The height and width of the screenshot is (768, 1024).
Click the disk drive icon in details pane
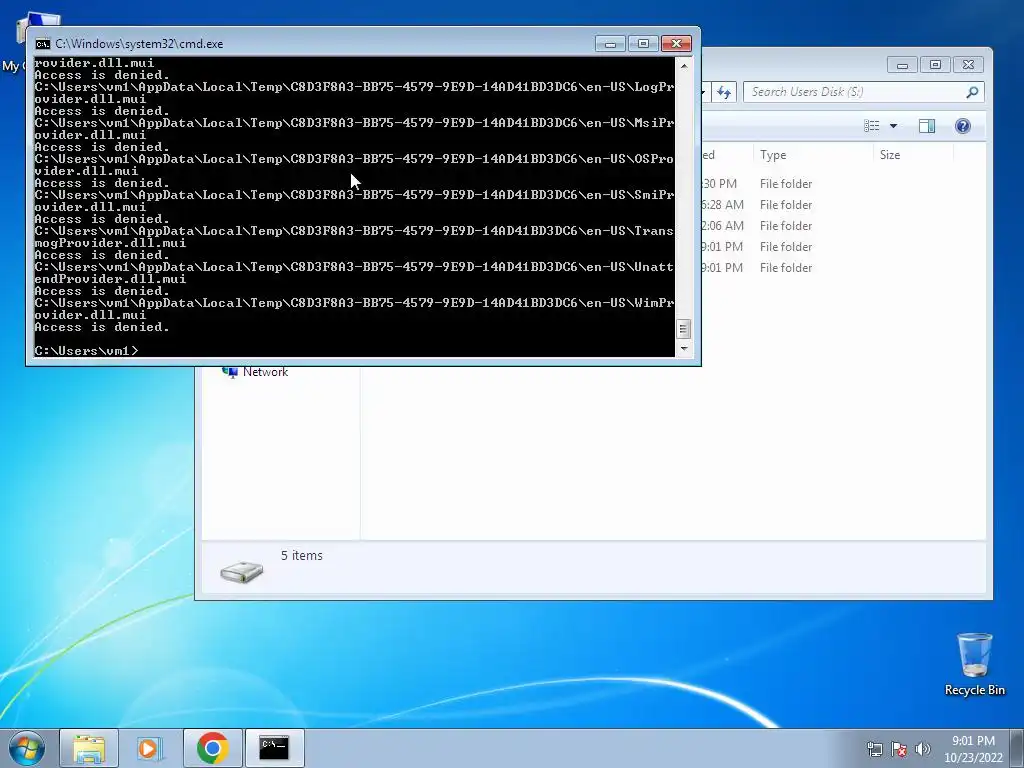pyautogui.click(x=242, y=571)
